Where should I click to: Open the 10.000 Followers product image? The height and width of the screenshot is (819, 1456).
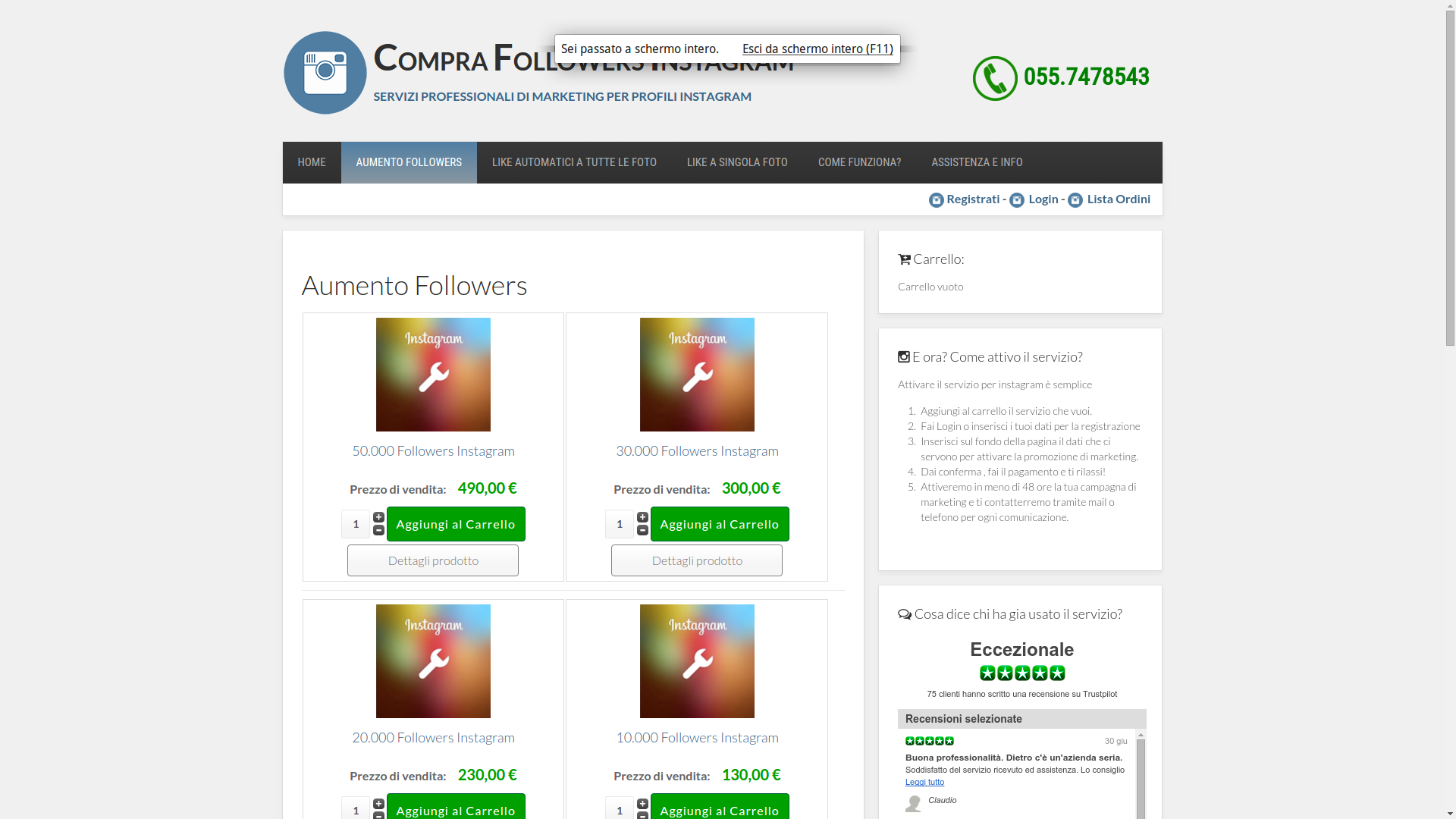(697, 661)
